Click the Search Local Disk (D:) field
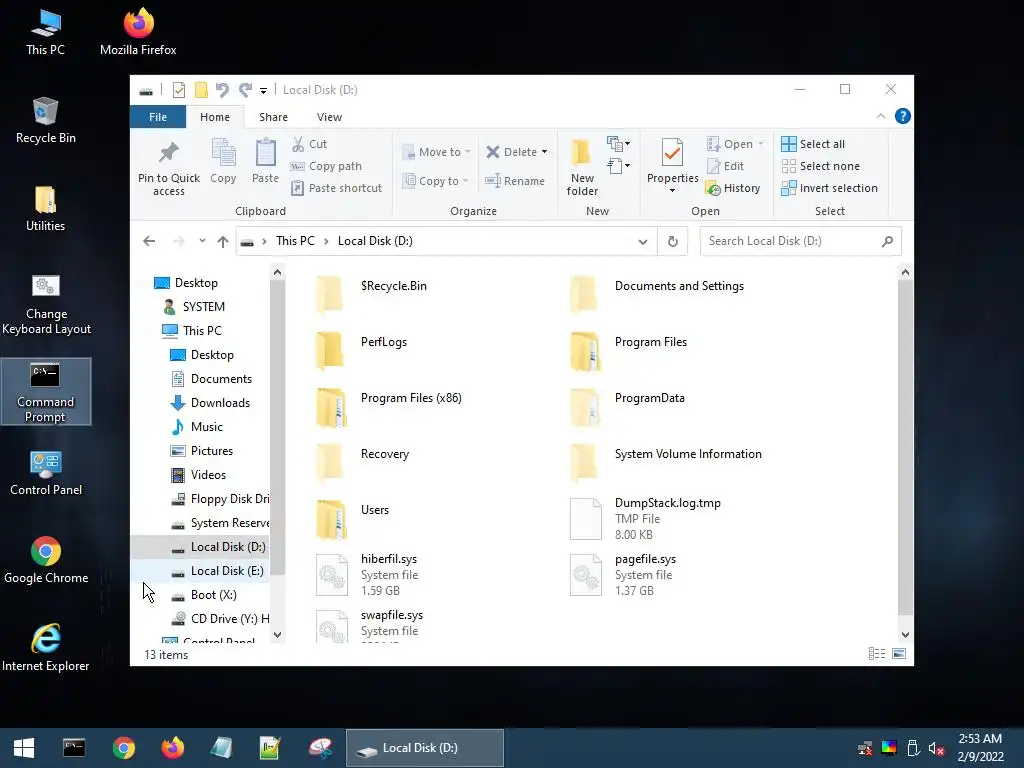The width and height of the screenshot is (1024, 768). (x=800, y=241)
